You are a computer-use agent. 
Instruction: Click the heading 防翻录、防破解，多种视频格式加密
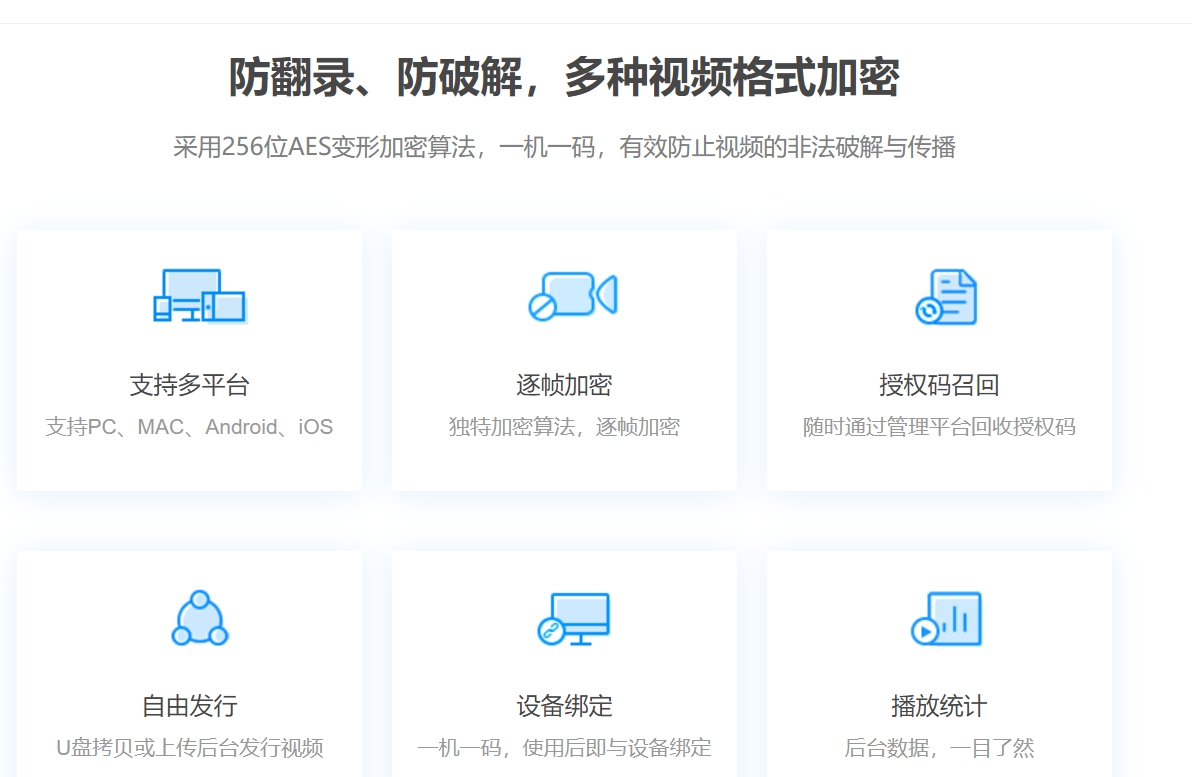(x=564, y=78)
